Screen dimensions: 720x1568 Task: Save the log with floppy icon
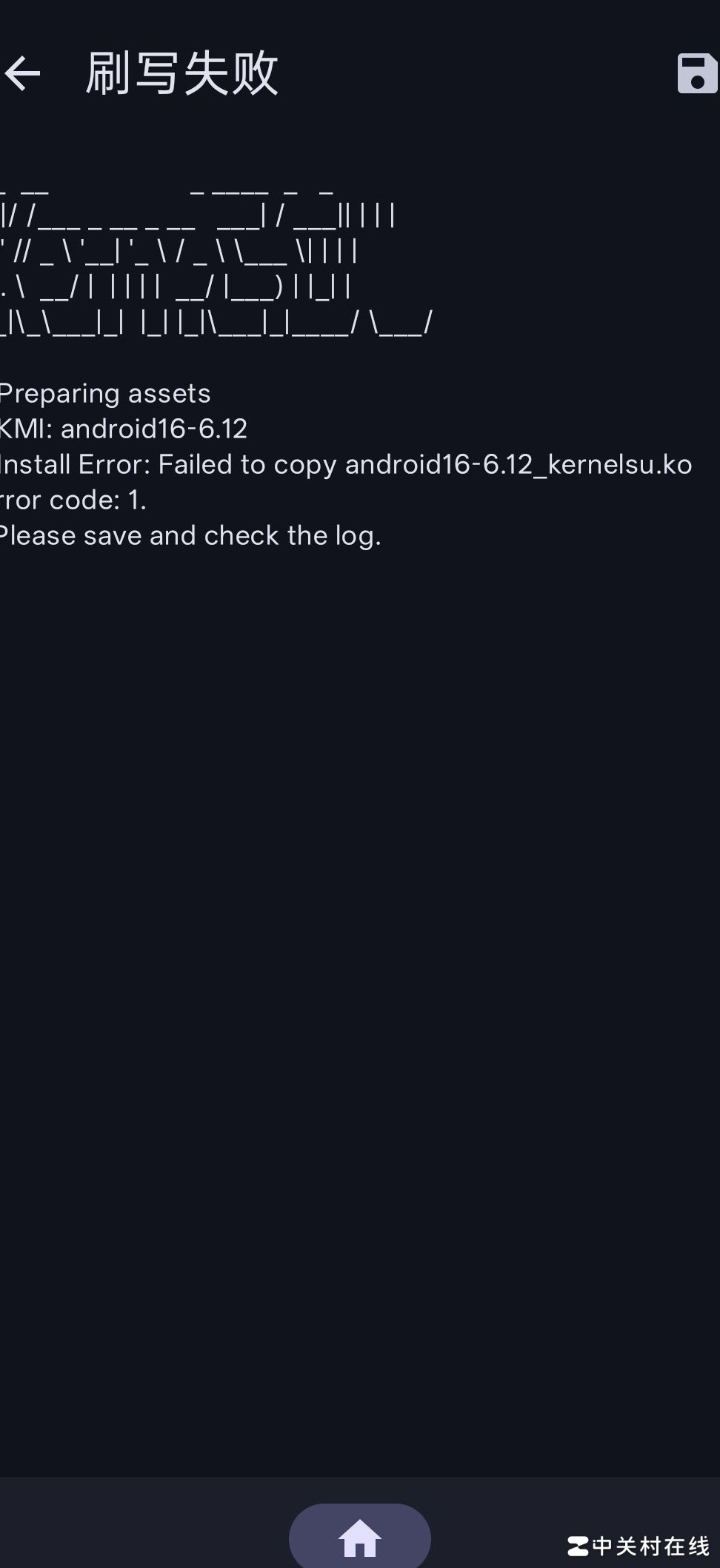[697, 73]
